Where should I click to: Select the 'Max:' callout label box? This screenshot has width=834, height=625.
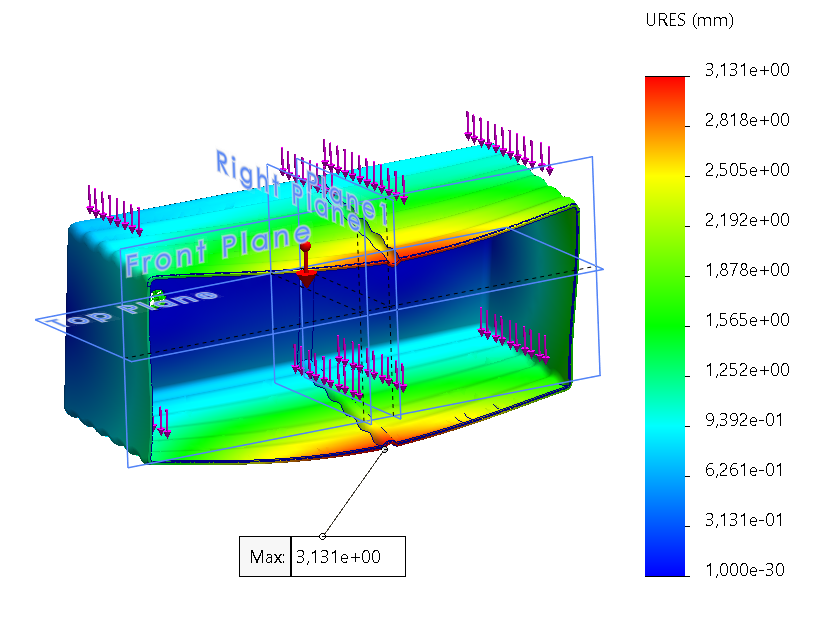click(x=265, y=557)
